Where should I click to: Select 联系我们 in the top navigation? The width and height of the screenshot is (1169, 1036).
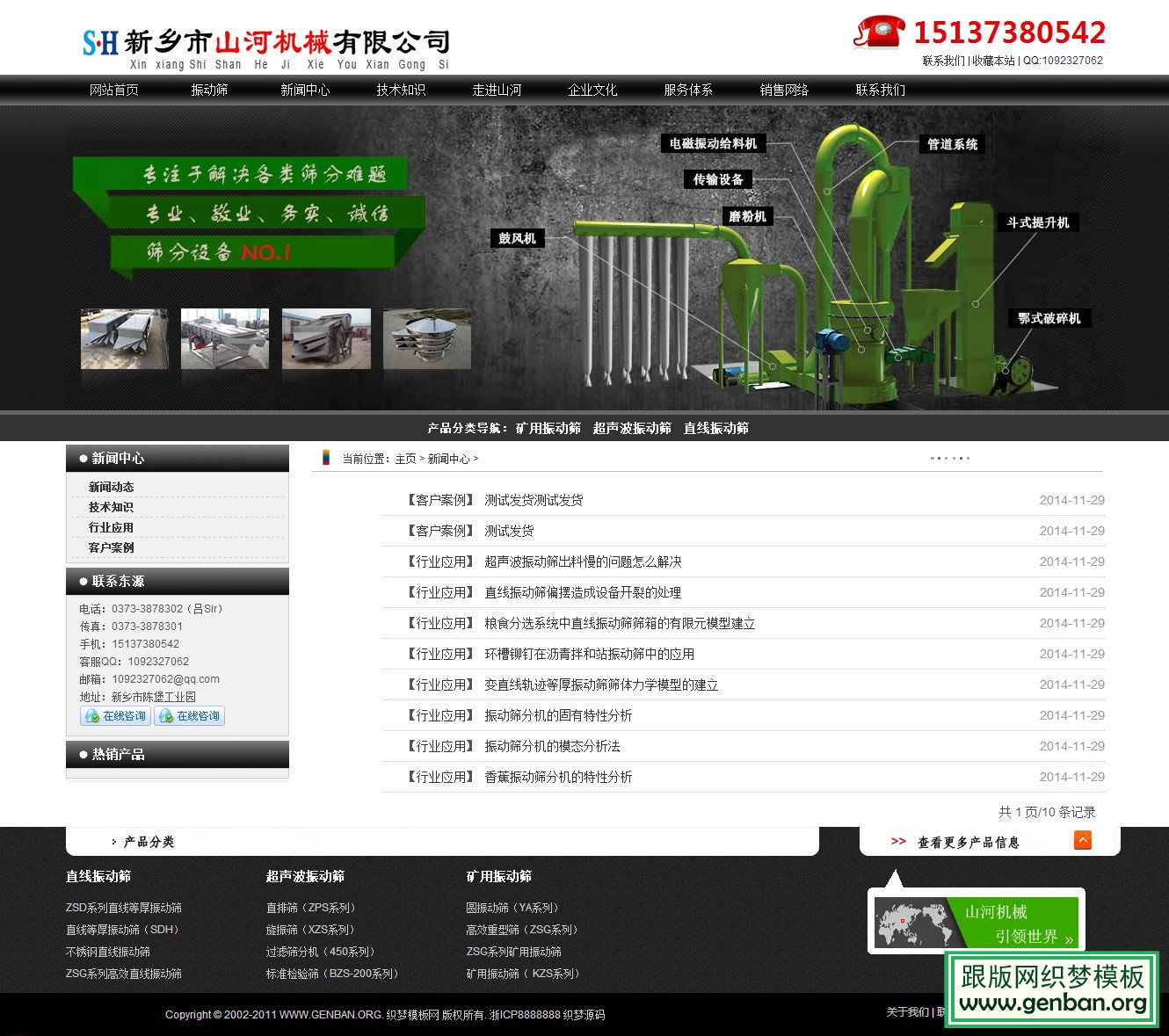pos(882,89)
